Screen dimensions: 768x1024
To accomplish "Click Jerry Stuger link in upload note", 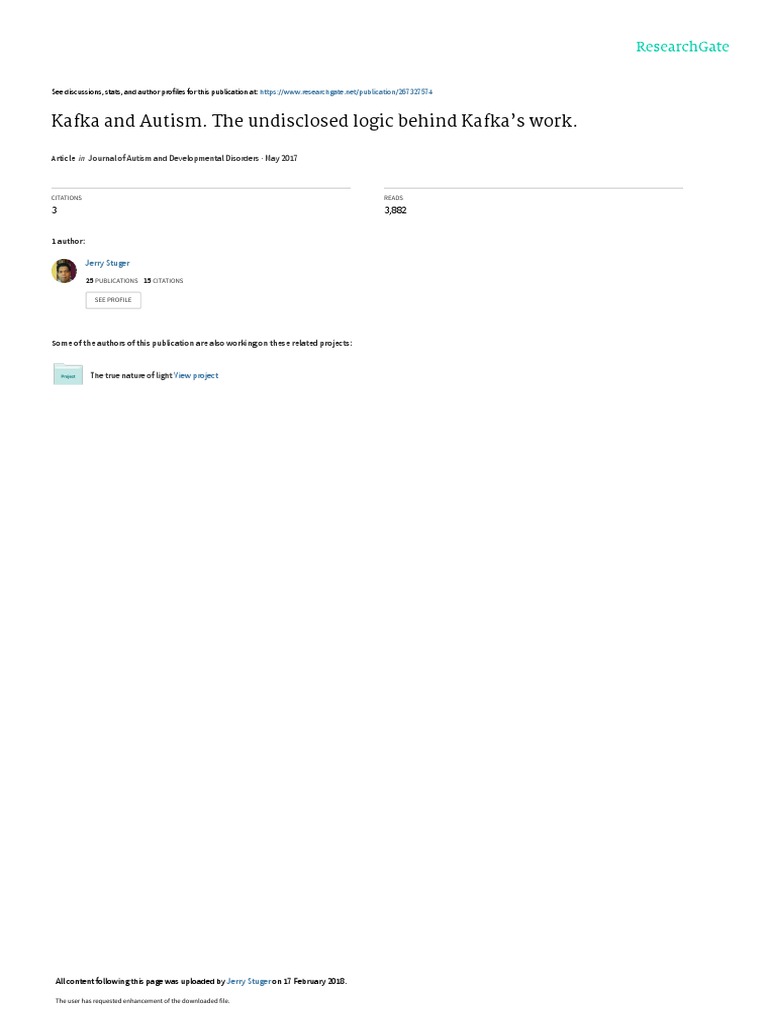I will [248, 981].
